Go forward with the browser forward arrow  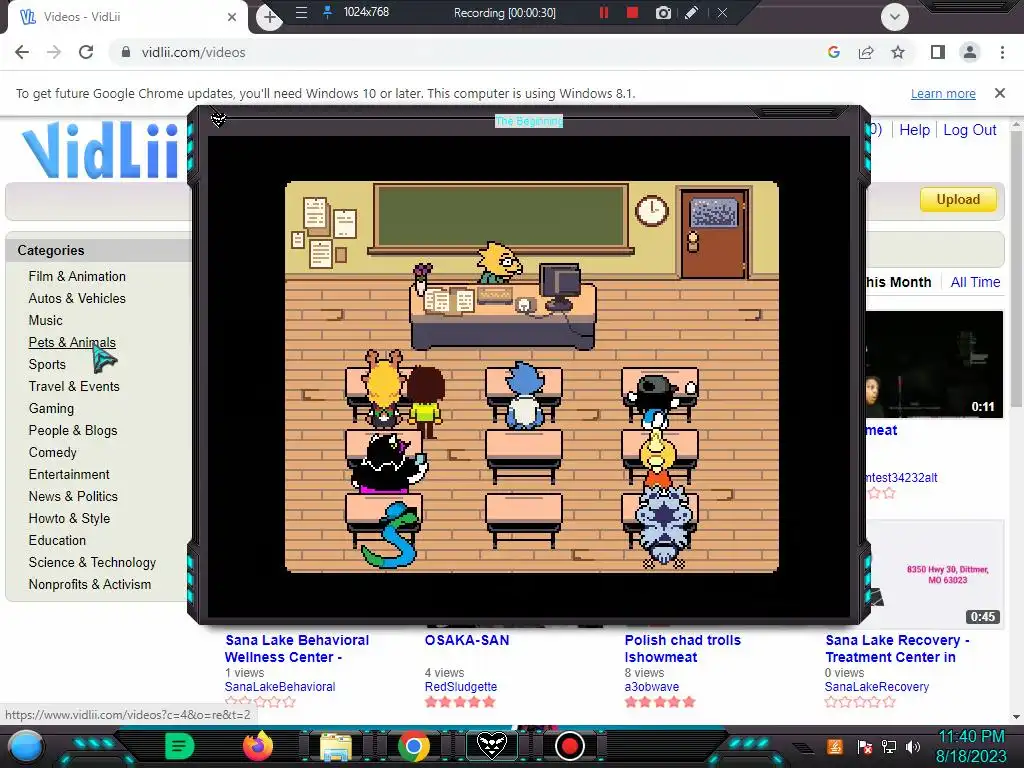point(54,52)
